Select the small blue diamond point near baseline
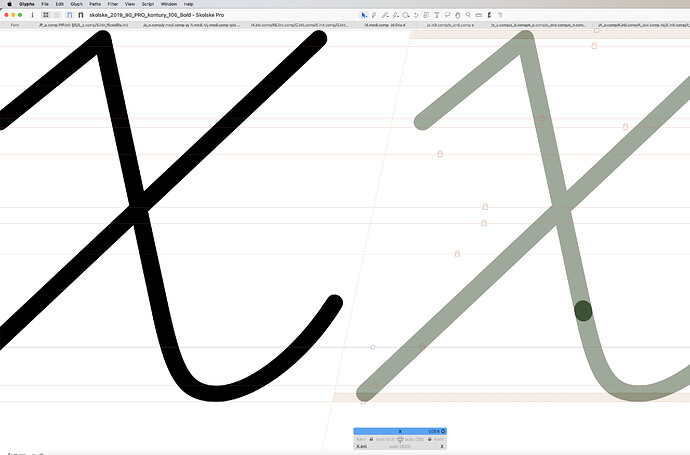Image resolution: width=690 pixels, height=455 pixels. coord(373,347)
